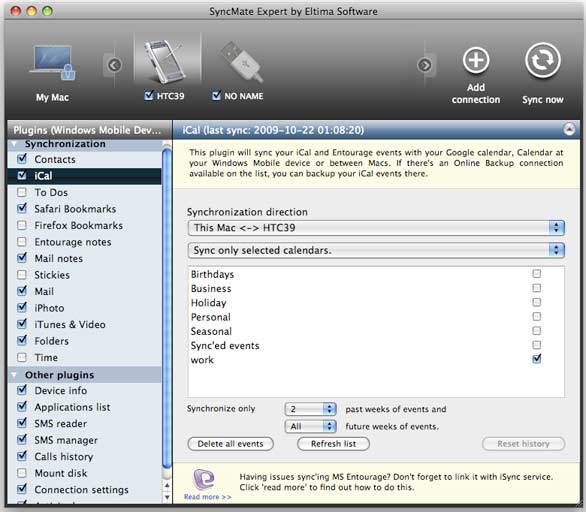Viewport: 586px width, 512px height.
Task: Open the Applications list plugin
Action: [84, 407]
